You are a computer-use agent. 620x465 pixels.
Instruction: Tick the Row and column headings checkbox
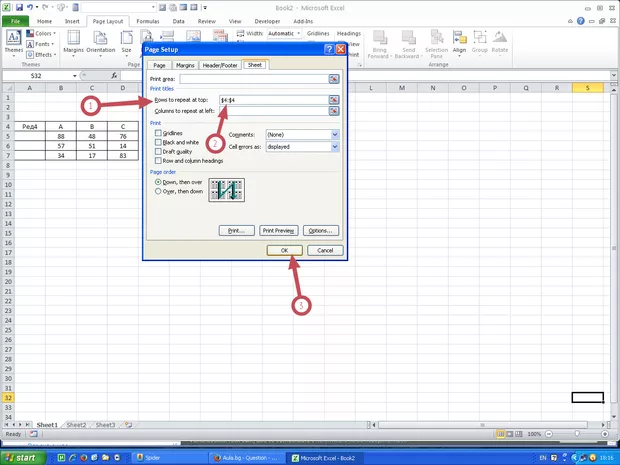158,160
